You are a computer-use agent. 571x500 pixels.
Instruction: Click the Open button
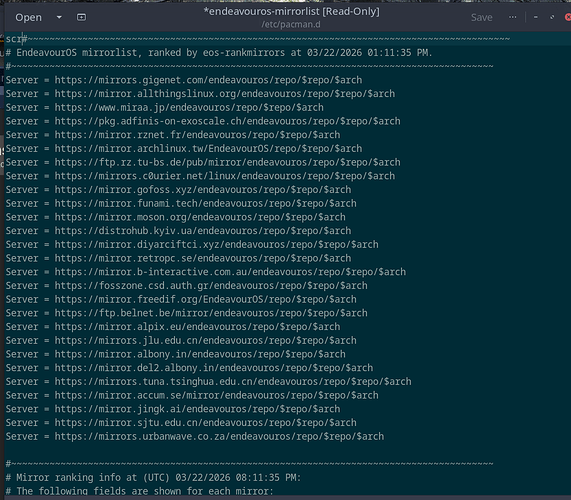(x=28, y=17)
